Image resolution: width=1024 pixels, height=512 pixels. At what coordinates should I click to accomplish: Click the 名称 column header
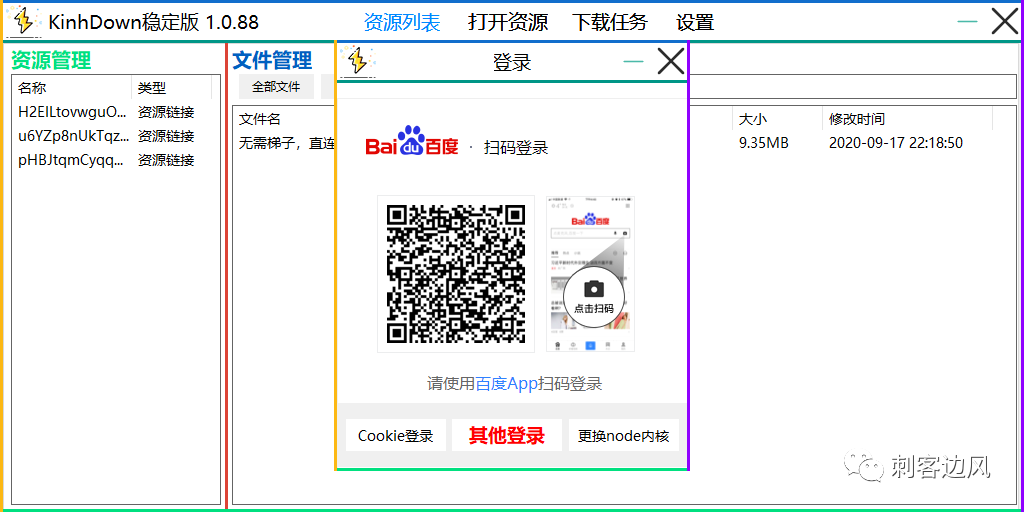tap(72, 88)
